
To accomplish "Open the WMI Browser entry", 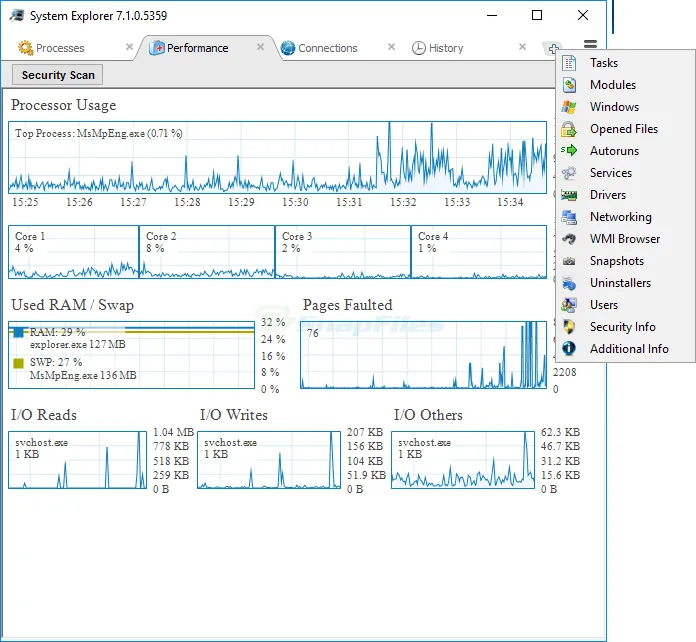I will tap(625, 239).
